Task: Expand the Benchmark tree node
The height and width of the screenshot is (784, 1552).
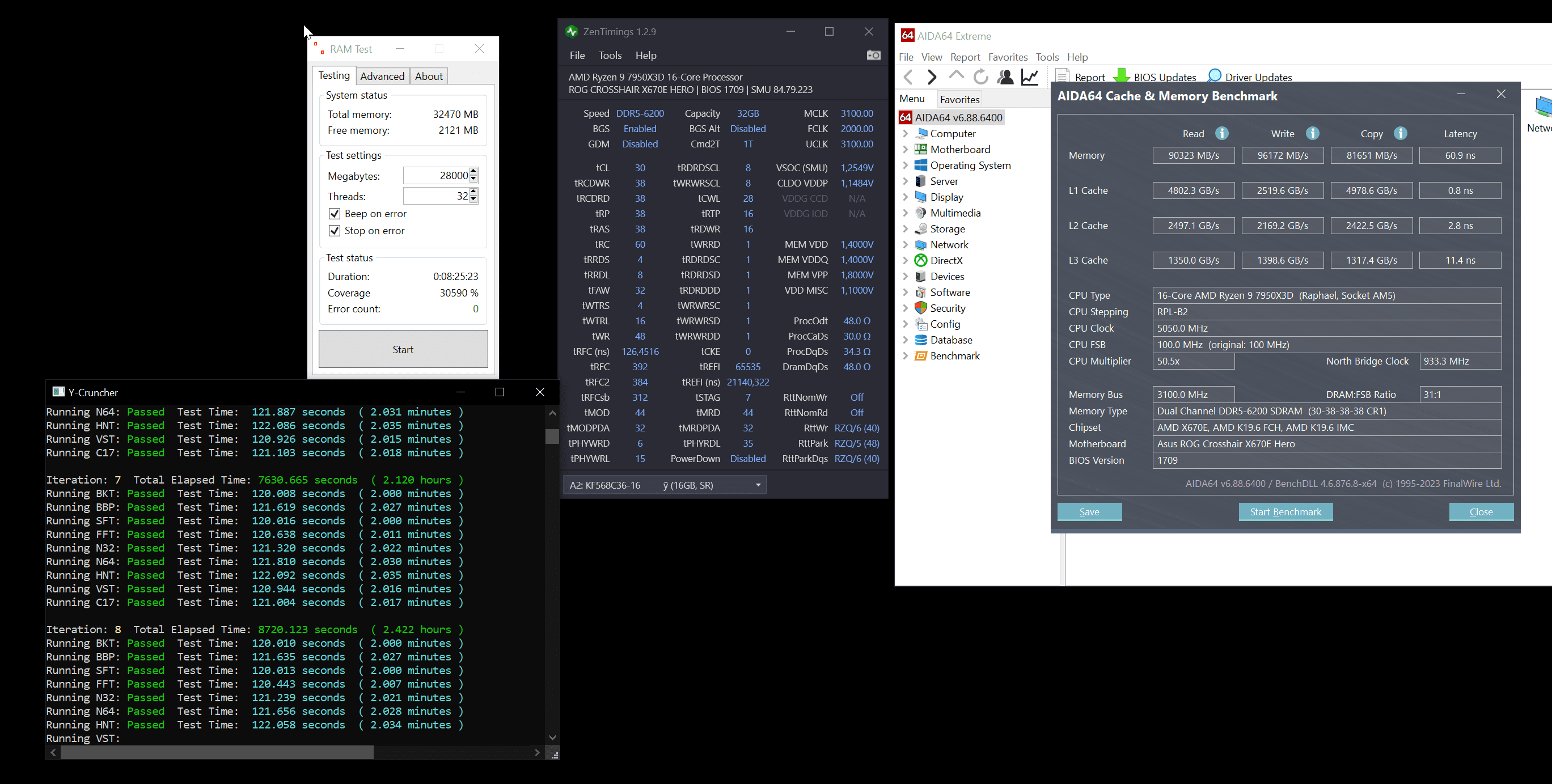Action: [x=905, y=356]
